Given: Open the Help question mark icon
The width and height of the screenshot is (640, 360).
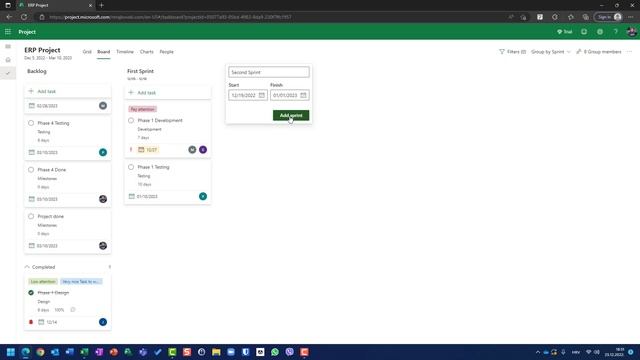Looking at the screenshot, I should [x=616, y=32].
